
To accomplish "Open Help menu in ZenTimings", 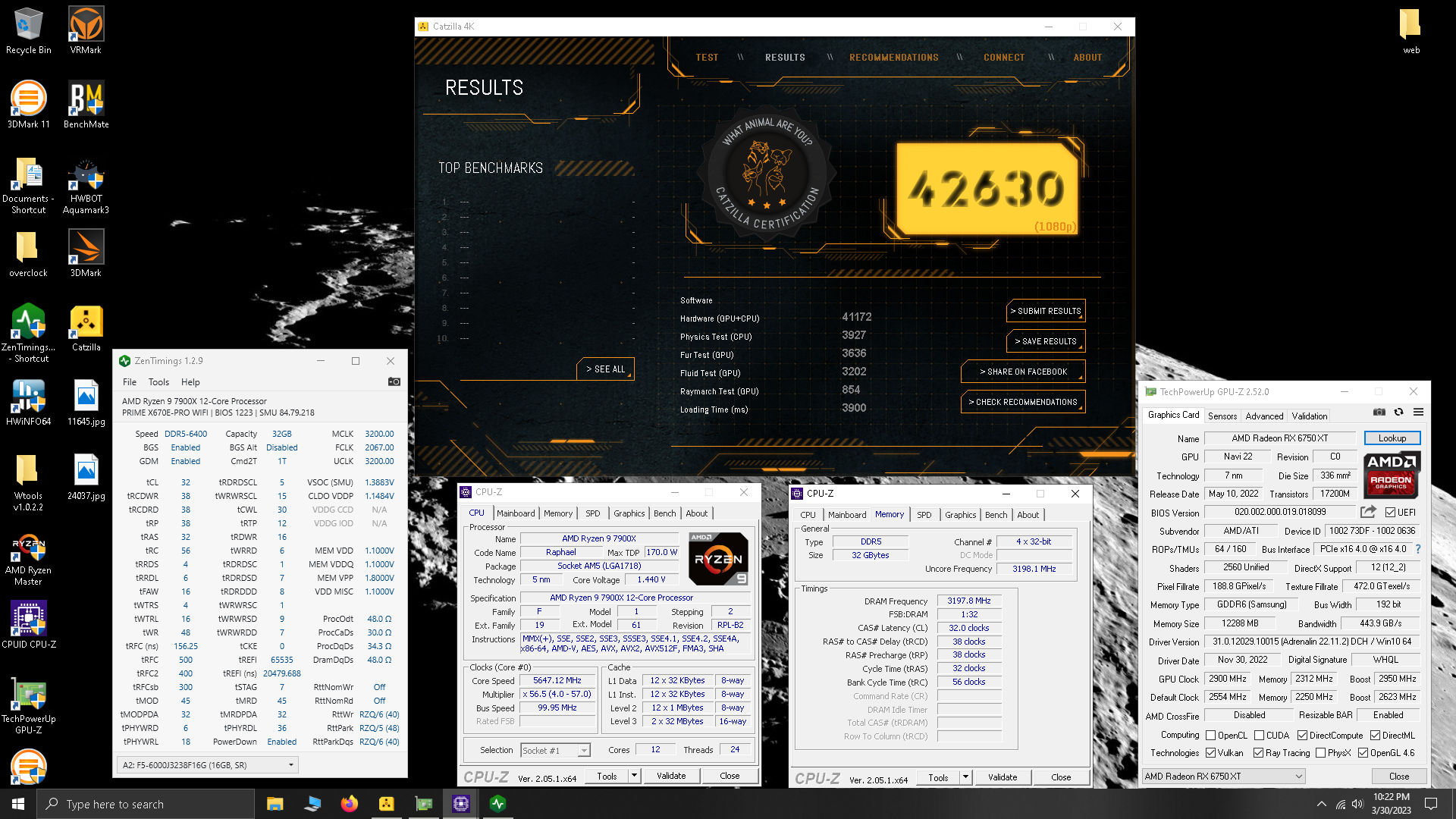I will pos(190,382).
